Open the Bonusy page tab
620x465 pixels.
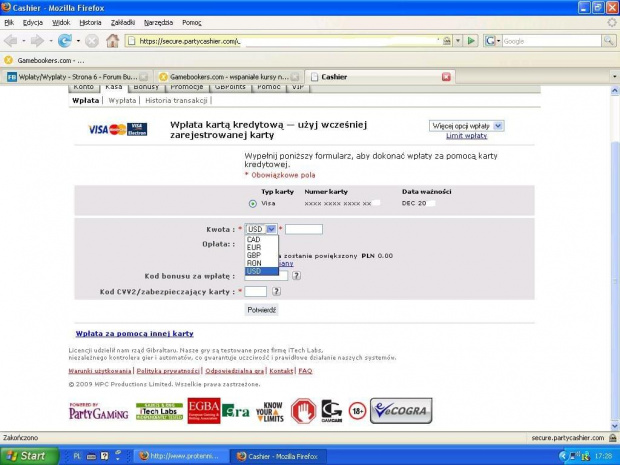point(146,88)
